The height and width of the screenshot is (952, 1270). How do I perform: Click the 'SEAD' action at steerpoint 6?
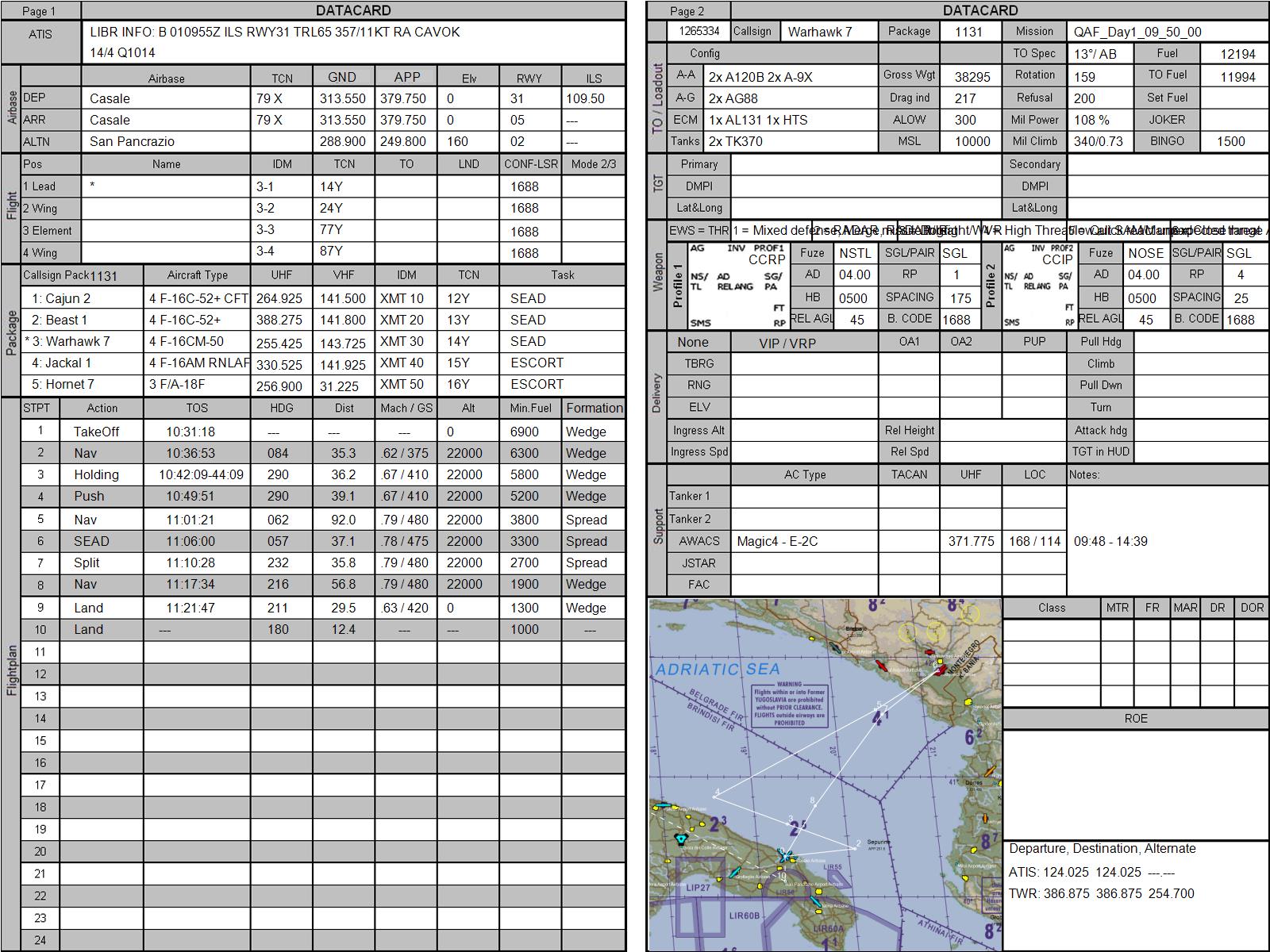(91, 541)
